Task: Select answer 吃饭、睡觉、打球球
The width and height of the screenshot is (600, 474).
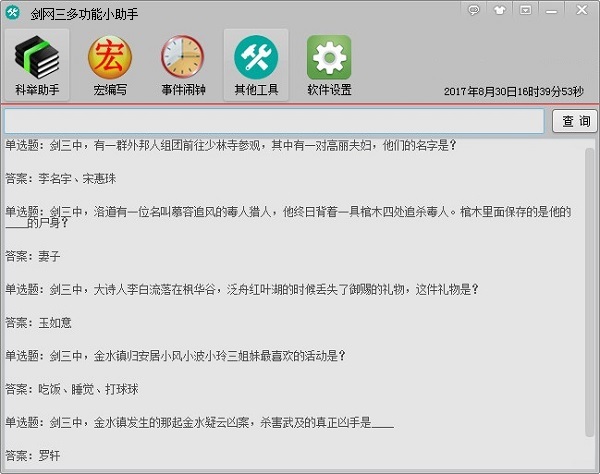Action: pyautogui.click(x=72, y=389)
